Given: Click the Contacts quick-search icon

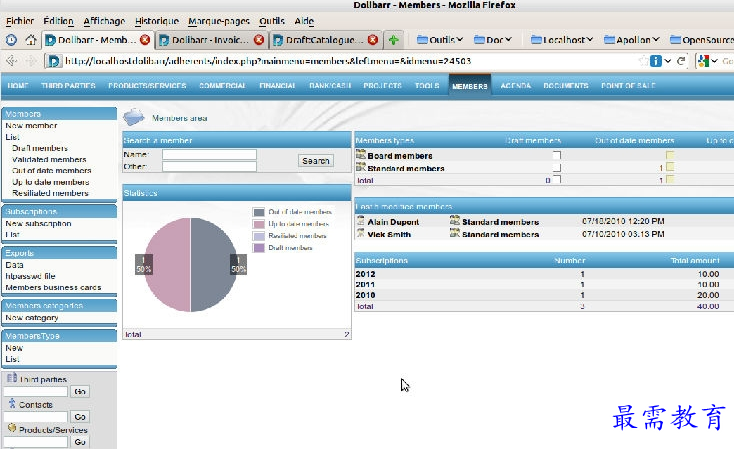Looking at the screenshot, I should coord(12,403).
